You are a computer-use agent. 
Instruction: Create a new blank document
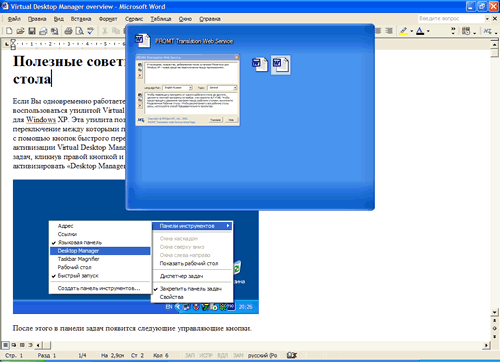9,31
